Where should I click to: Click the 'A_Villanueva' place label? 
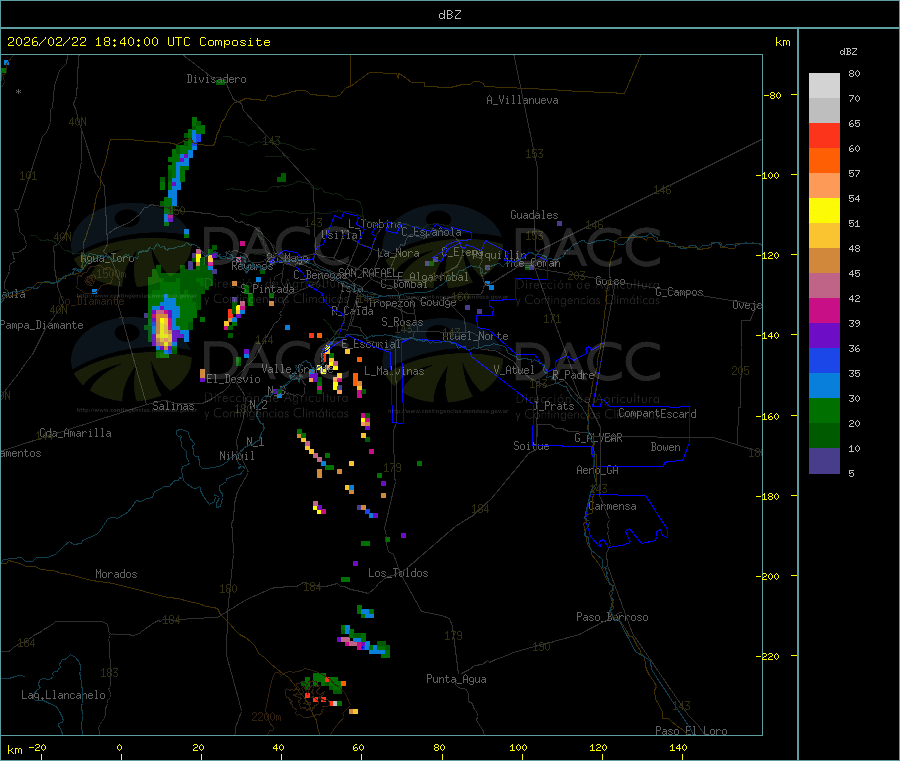point(522,100)
